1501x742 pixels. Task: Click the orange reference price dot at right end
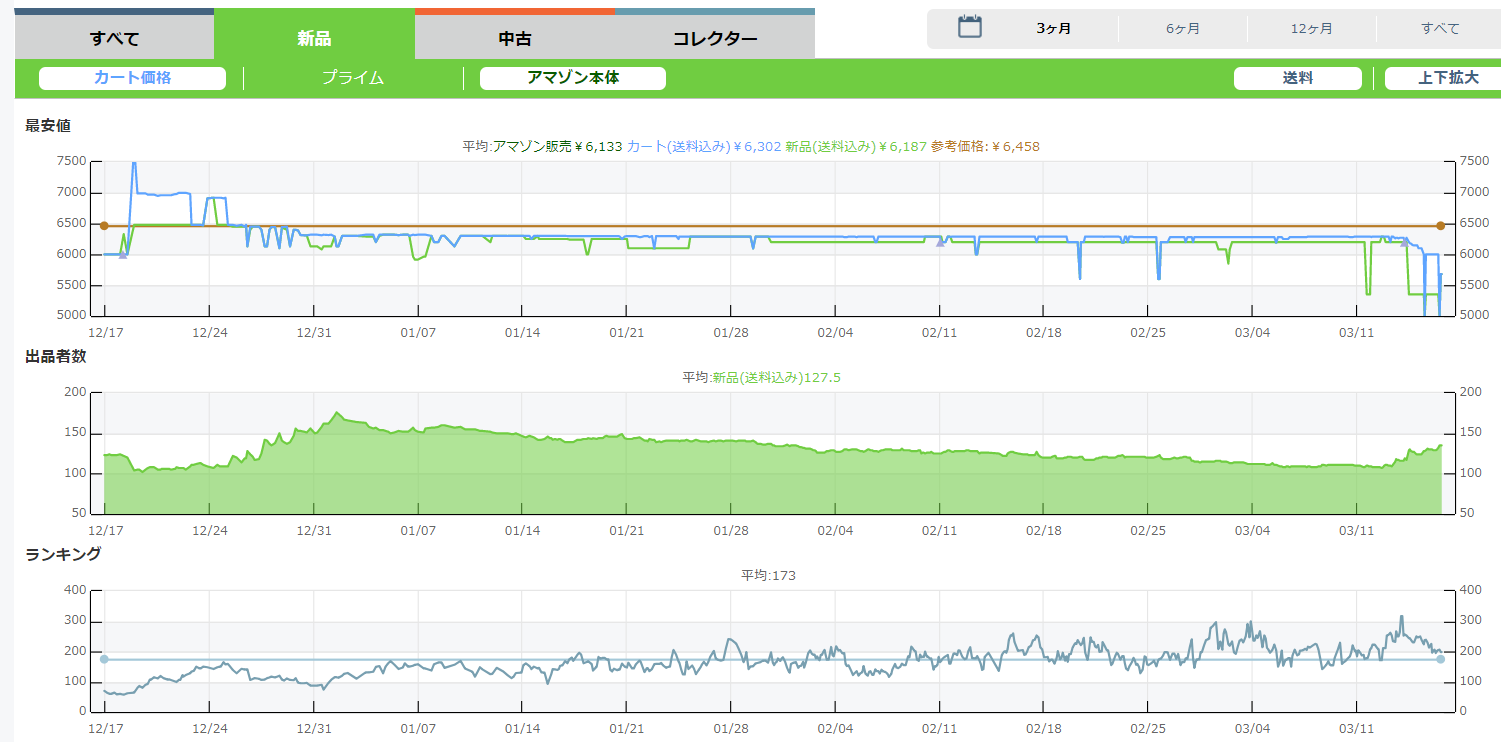tap(1440, 226)
